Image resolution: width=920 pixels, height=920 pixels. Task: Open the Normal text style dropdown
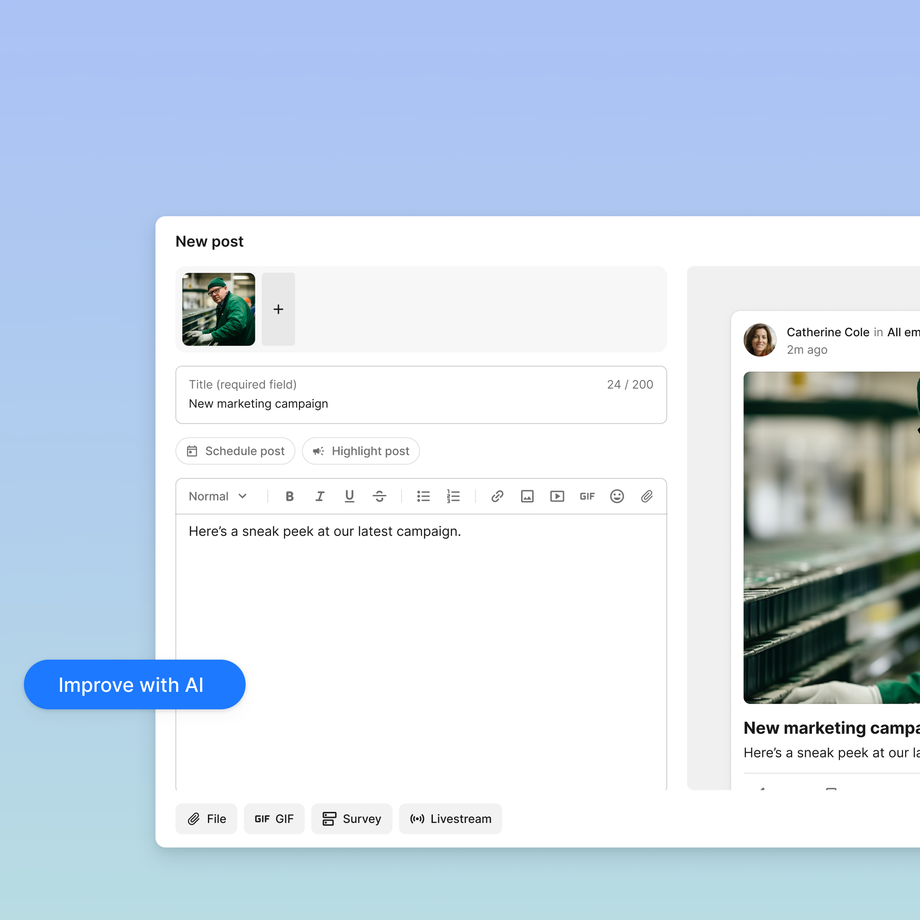pos(218,496)
